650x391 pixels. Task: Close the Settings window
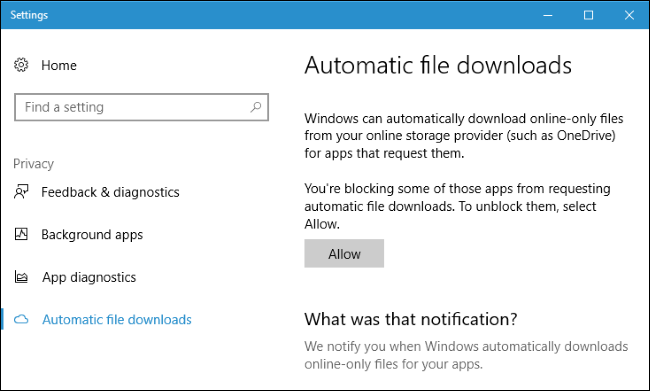coord(629,15)
